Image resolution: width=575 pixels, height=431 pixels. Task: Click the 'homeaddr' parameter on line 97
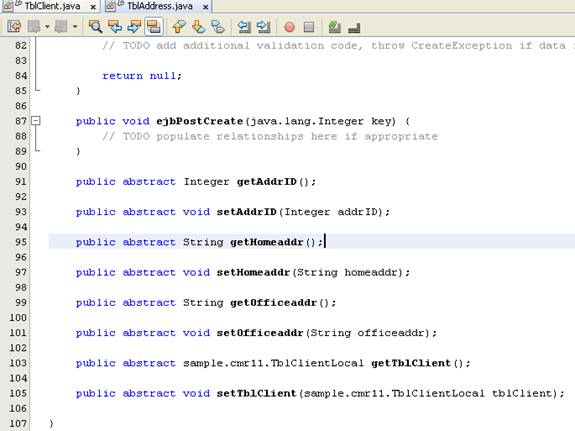point(371,273)
